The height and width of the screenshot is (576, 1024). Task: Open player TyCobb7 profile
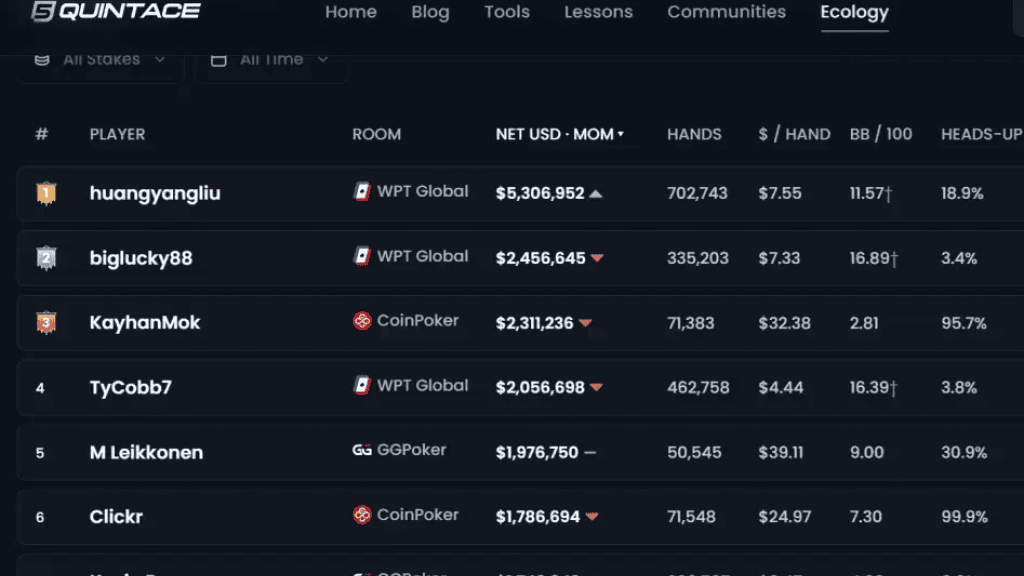[131, 387]
